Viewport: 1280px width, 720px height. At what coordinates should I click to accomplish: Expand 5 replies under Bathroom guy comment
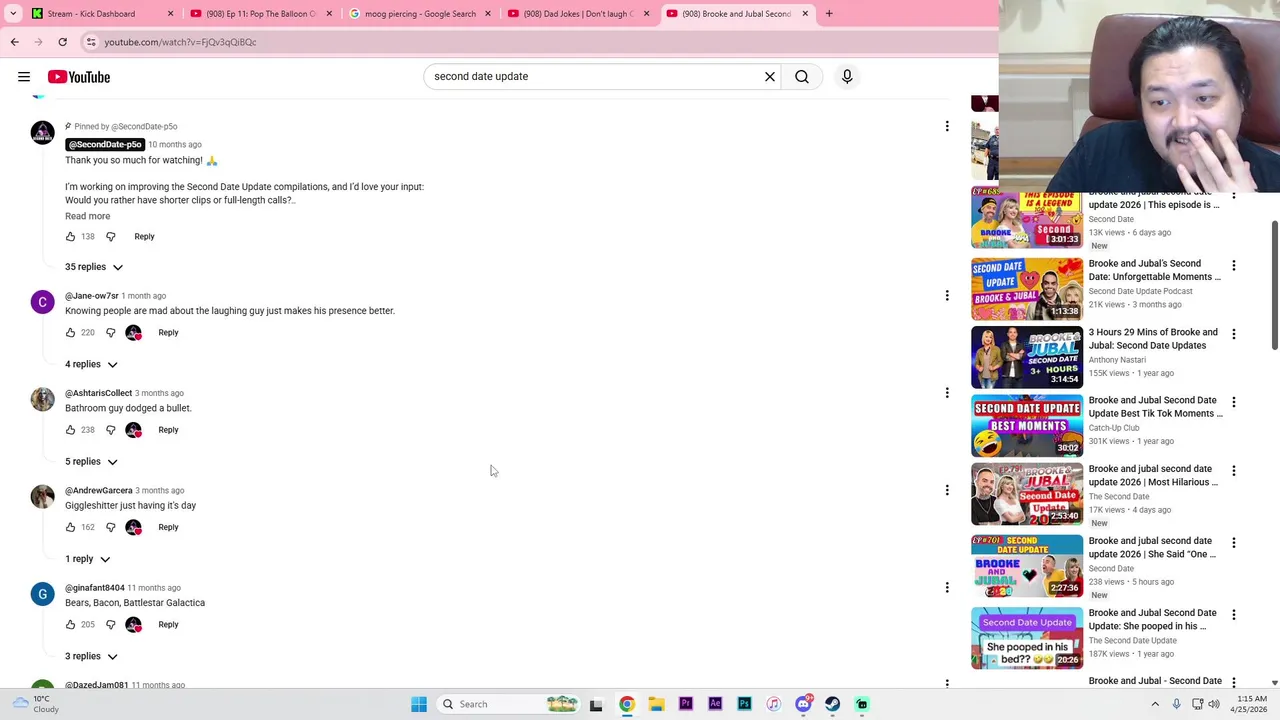click(x=91, y=461)
